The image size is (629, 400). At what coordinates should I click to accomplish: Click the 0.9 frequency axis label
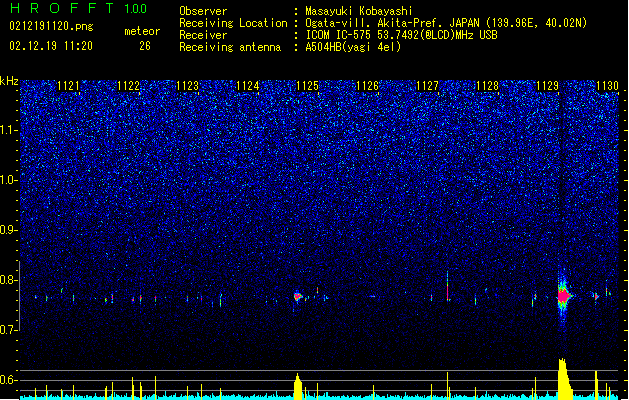(x=8, y=230)
